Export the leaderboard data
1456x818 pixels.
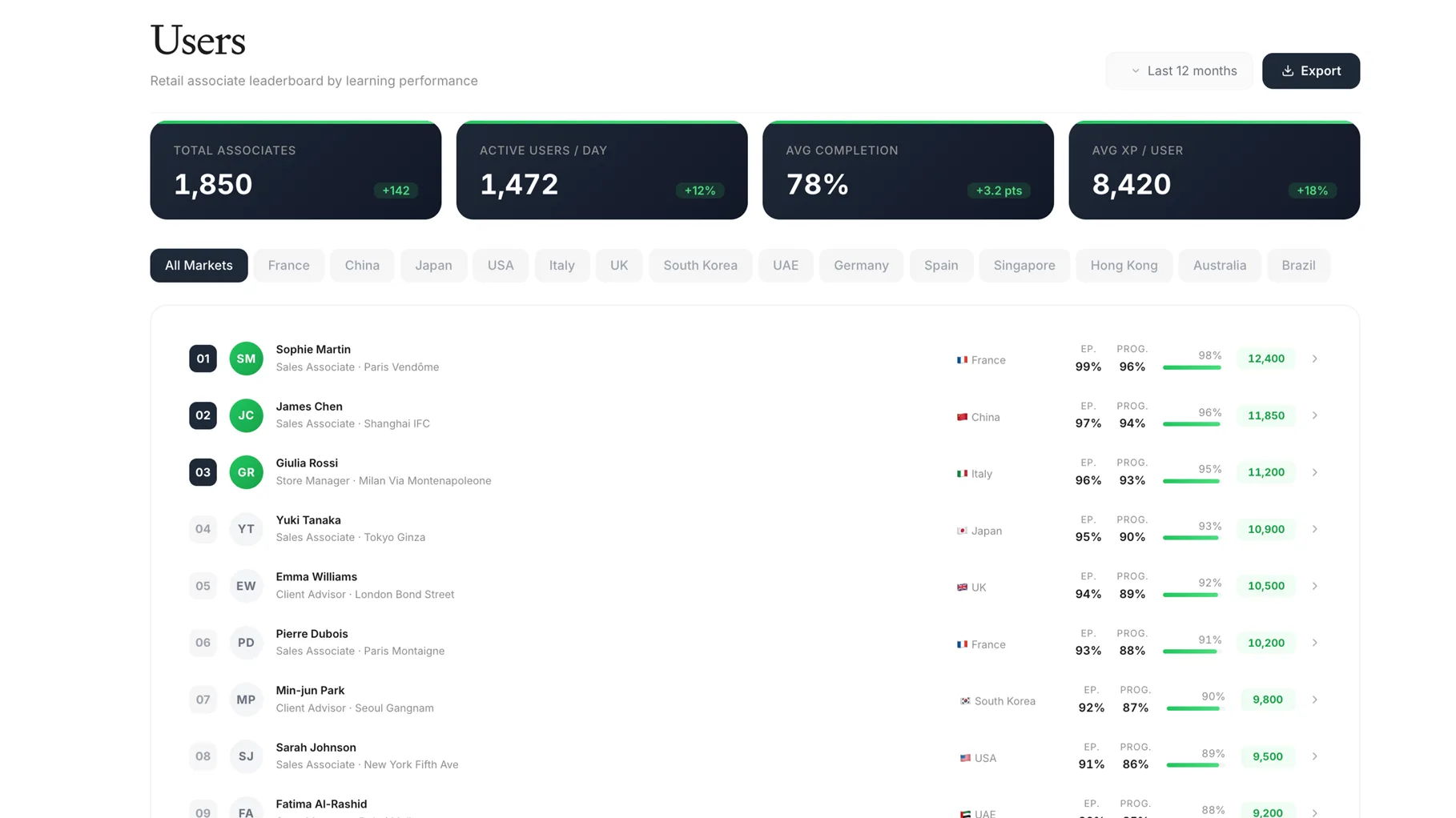pyautogui.click(x=1310, y=71)
